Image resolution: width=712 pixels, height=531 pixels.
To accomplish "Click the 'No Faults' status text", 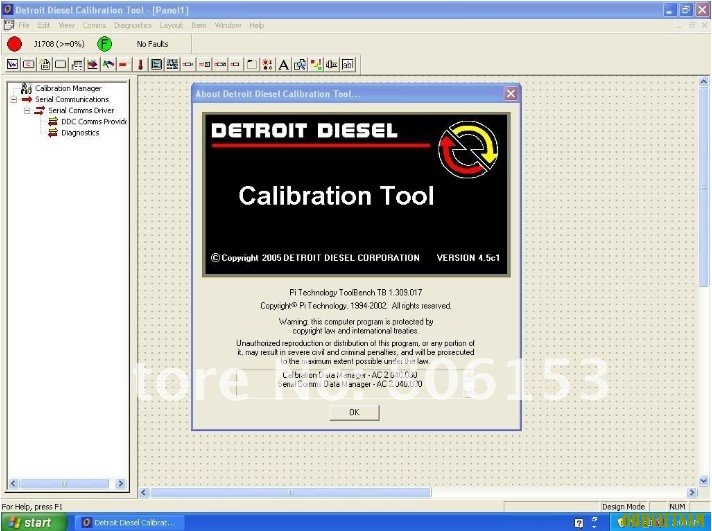I will click(153, 44).
